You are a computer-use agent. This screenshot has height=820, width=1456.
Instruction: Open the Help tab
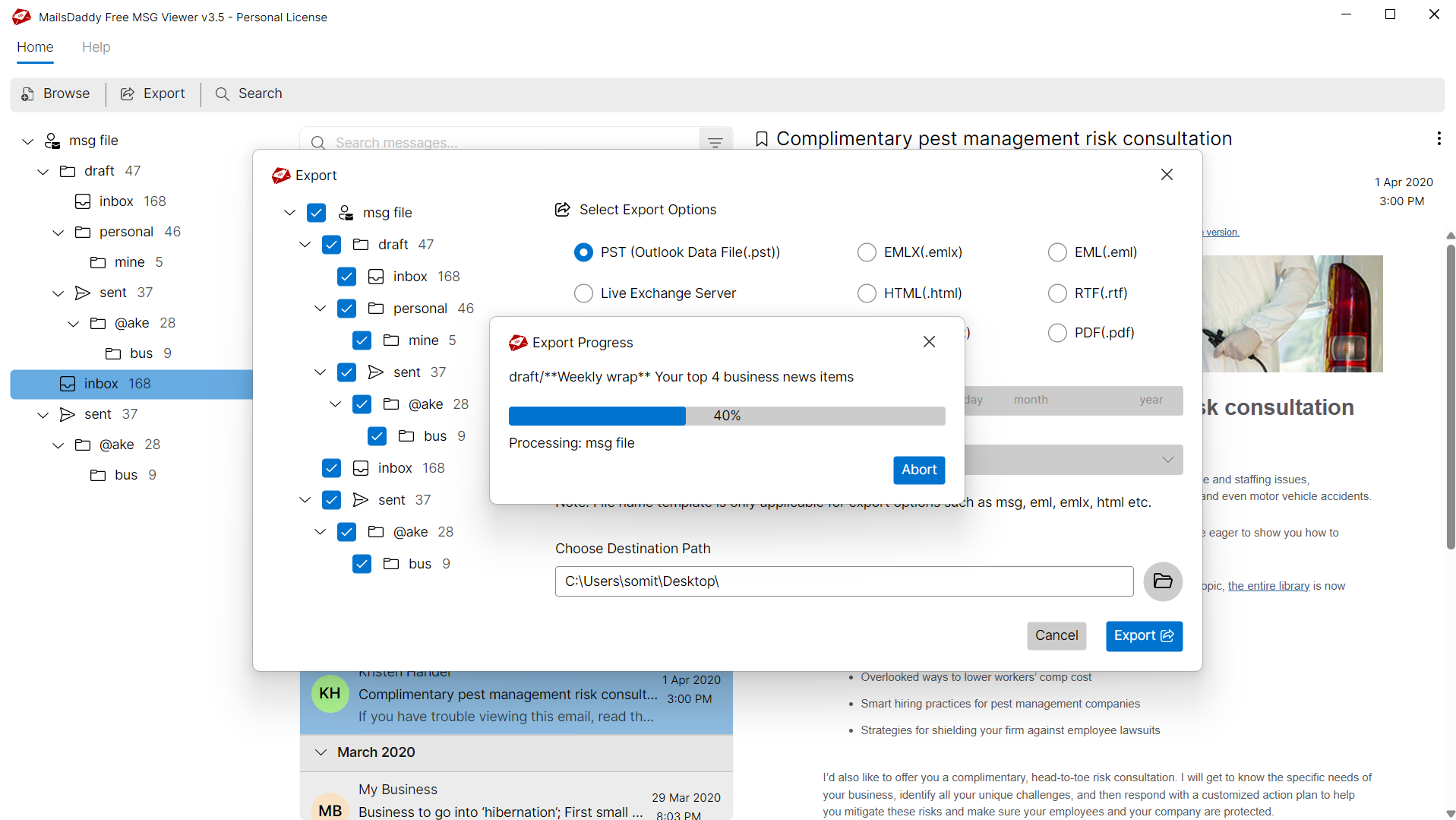click(x=96, y=47)
